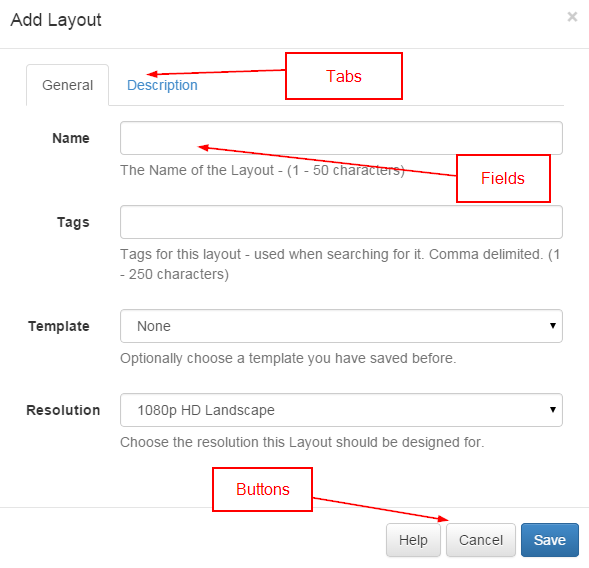Open the Description tab
The width and height of the screenshot is (589, 568).
(162, 85)
